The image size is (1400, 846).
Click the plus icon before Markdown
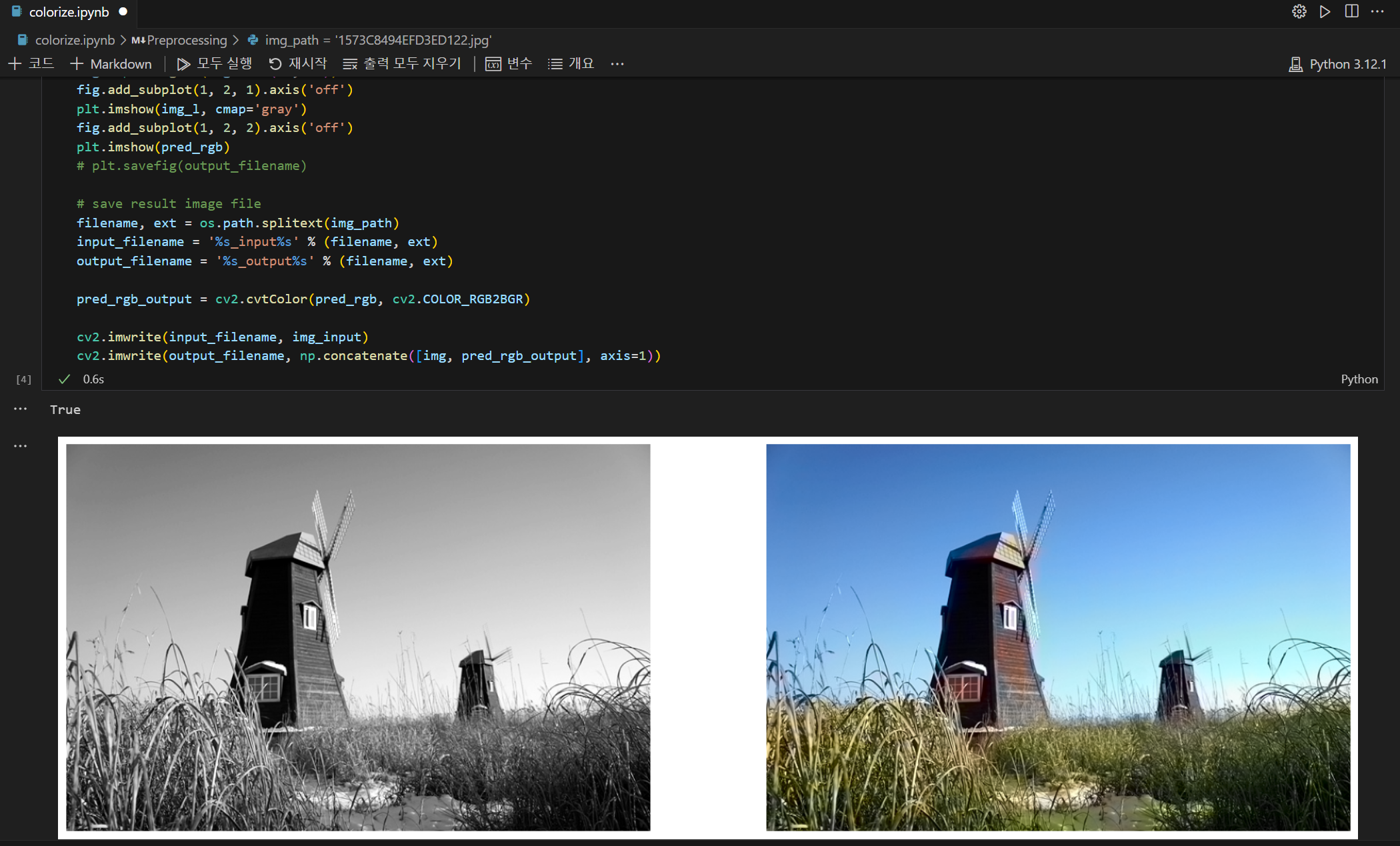pyautogui.click(x=77, y=63)
